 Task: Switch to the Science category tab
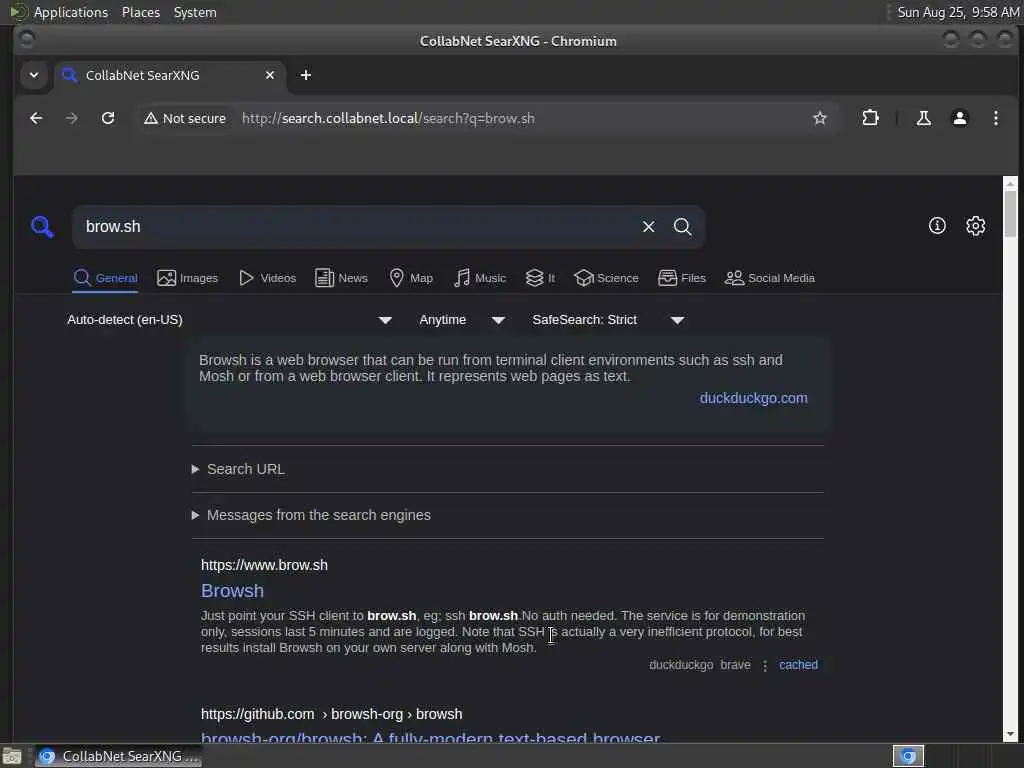(606, 278)
